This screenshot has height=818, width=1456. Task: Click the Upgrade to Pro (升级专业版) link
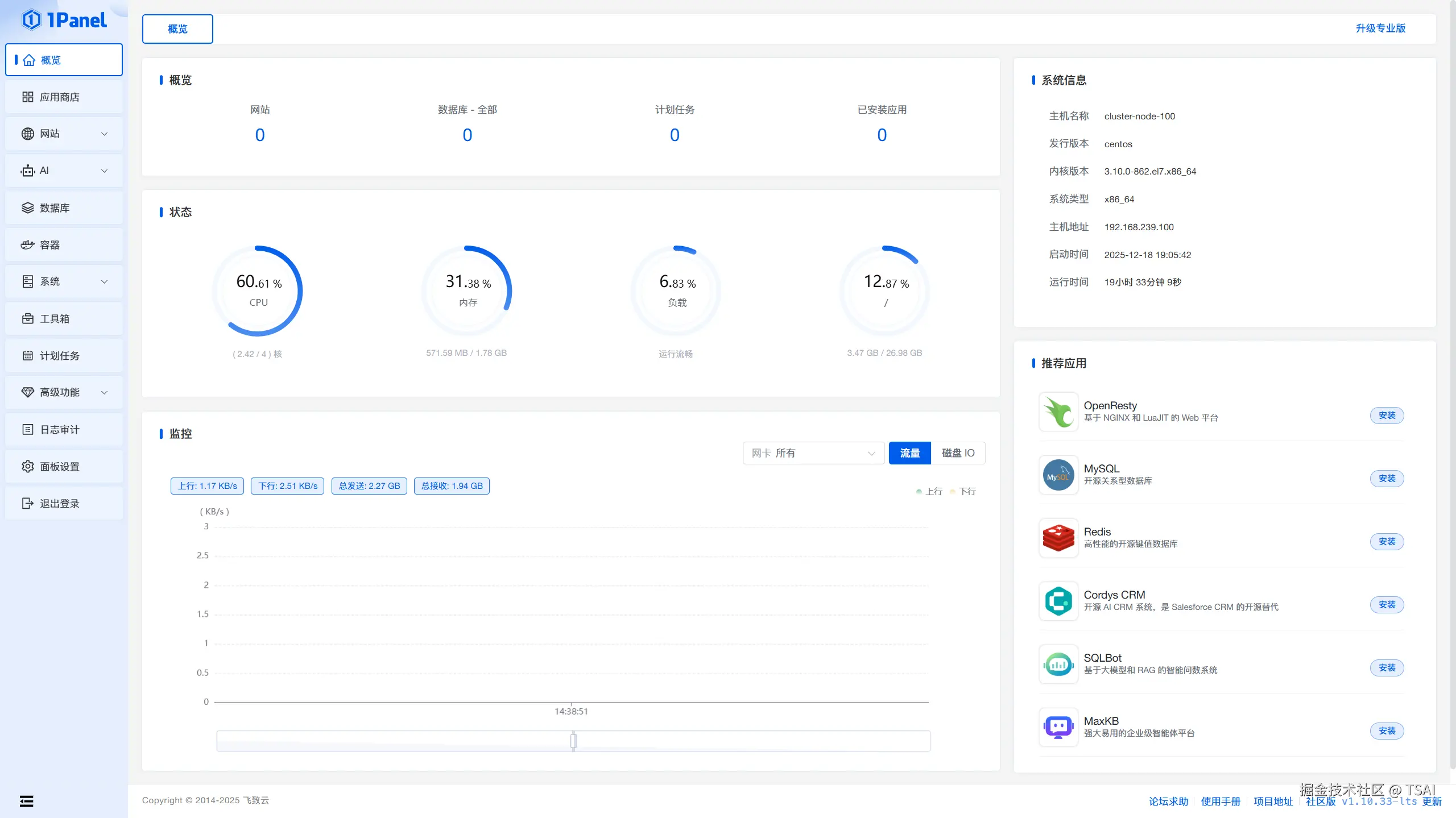(1380, 28)
